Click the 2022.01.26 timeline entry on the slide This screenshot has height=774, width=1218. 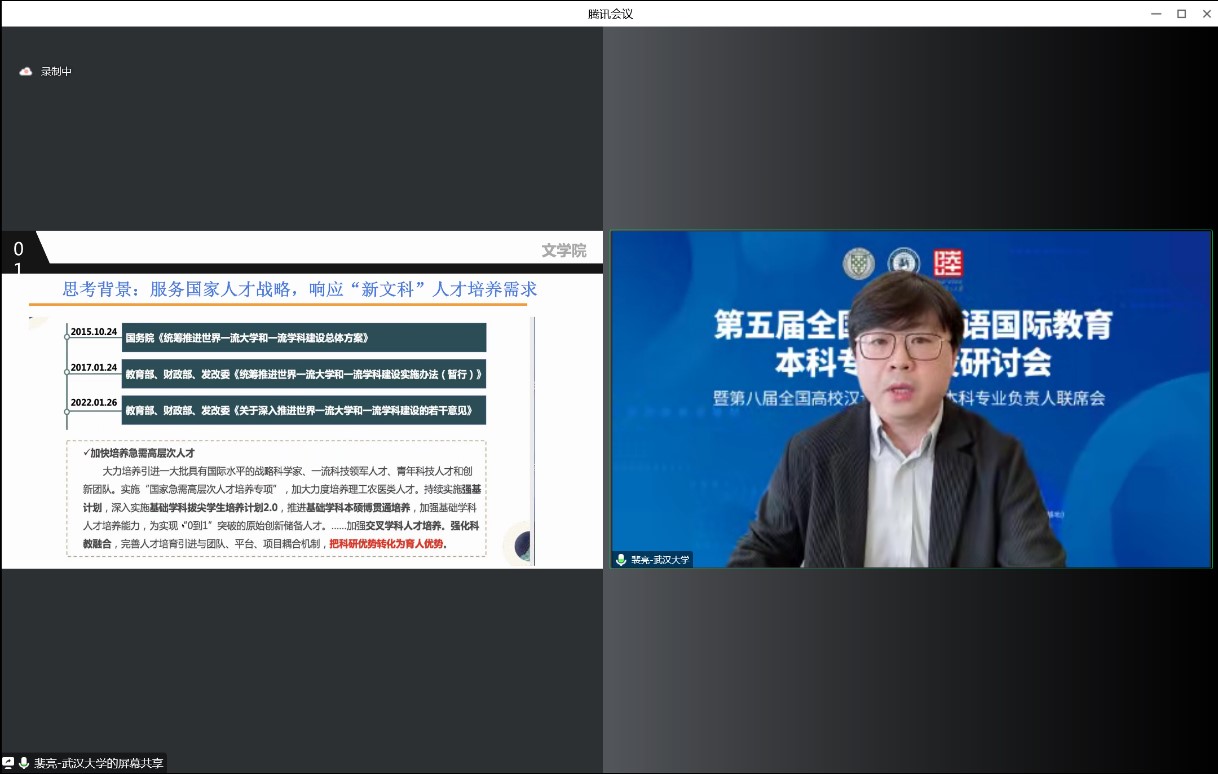(x=94, y=404)
